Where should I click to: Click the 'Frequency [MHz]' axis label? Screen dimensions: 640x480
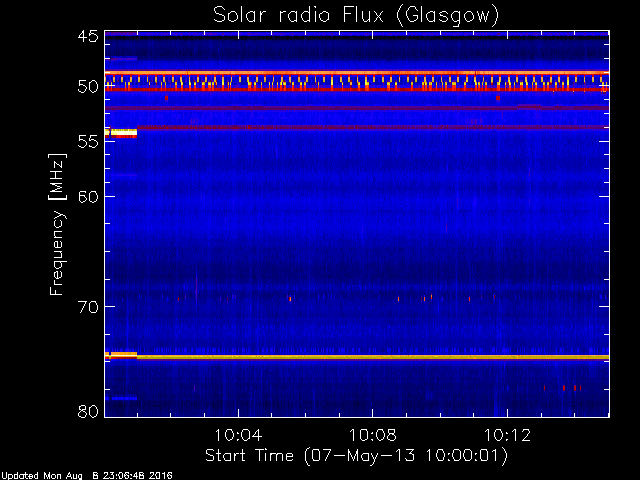[57, 224]
